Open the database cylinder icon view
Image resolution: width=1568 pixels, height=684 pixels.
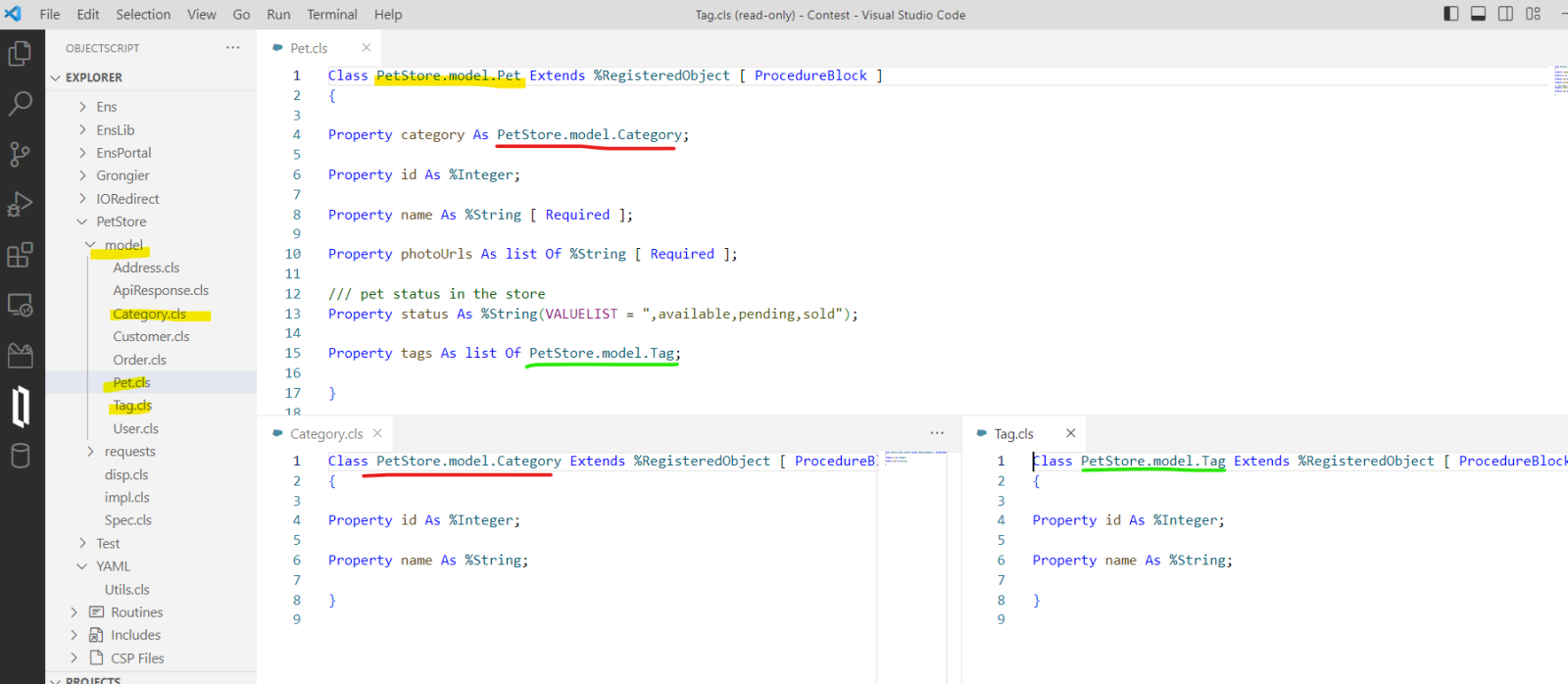click(x=21, y=456)
